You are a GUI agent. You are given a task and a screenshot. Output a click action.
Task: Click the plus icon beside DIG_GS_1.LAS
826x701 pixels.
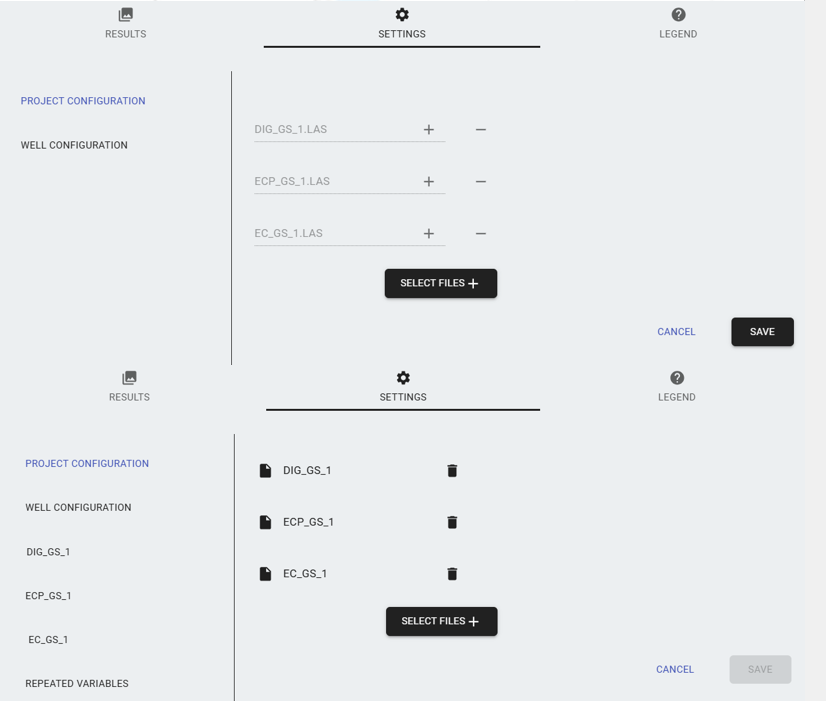[429, 129]
